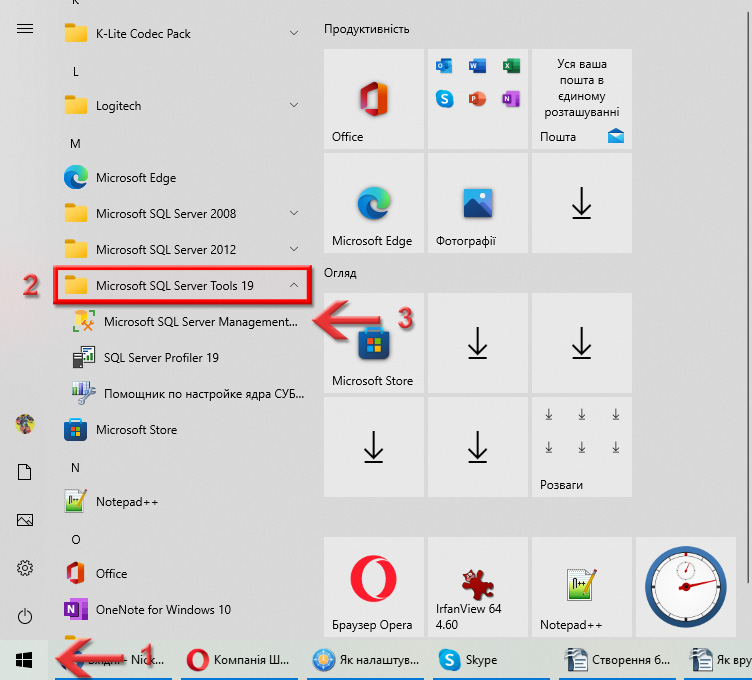Open the Notepad++ tile
The height and width of the screenshot is (680, 752).
click(582, 587)
